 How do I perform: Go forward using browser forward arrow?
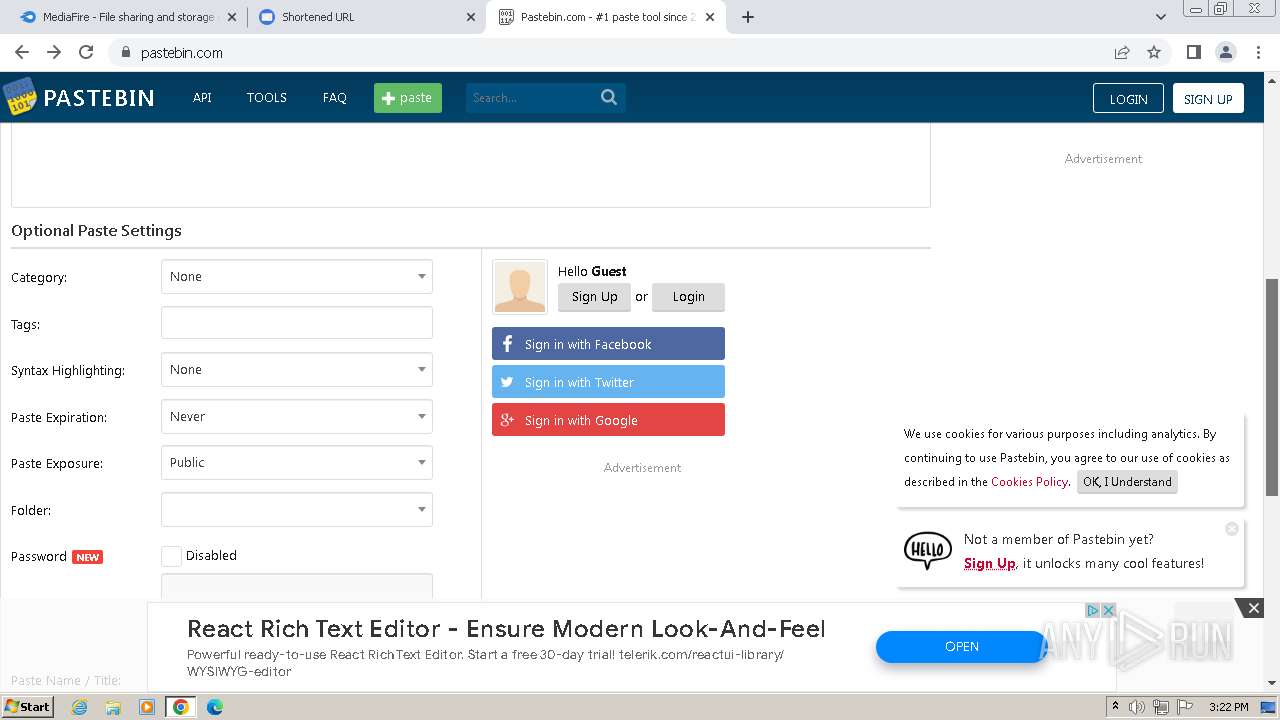(x=54, y=53)
